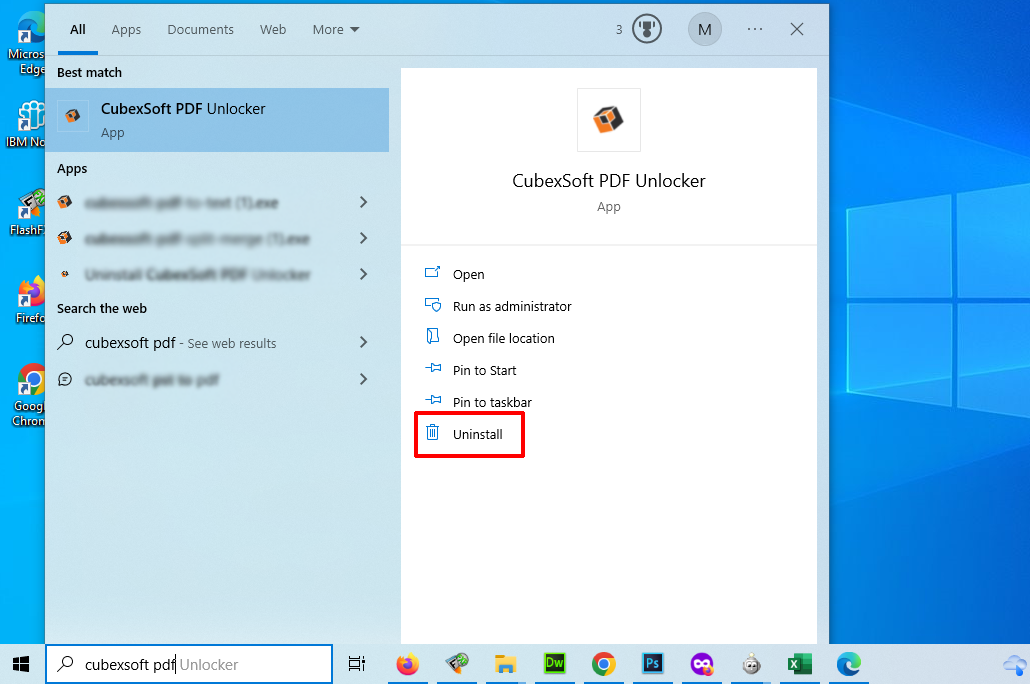Open Photoshop from the taskbar
Viewport: 1030px width, 684px height.
tap(653, 664)
